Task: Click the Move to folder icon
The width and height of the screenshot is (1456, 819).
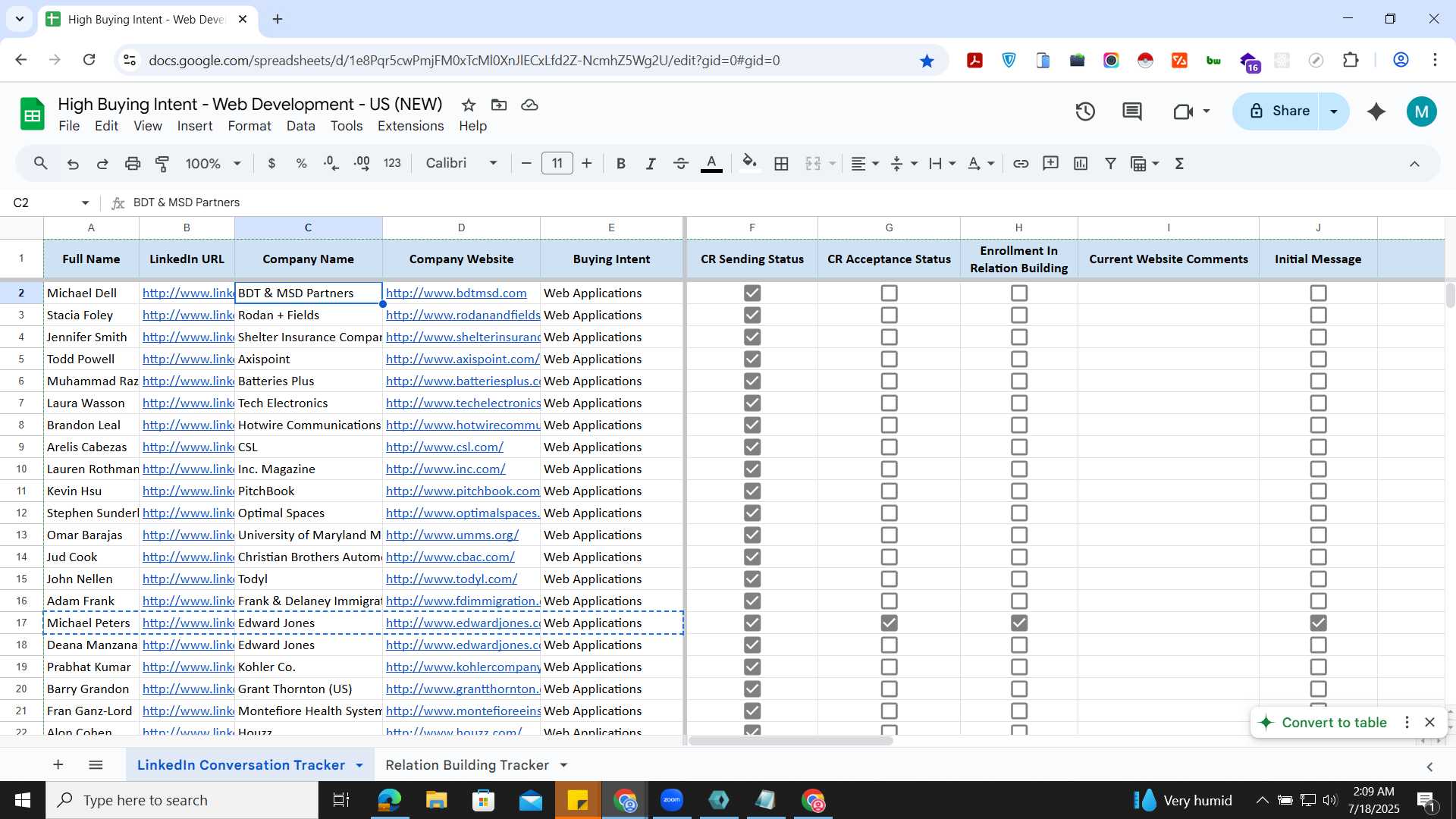Action: (499, 105)
